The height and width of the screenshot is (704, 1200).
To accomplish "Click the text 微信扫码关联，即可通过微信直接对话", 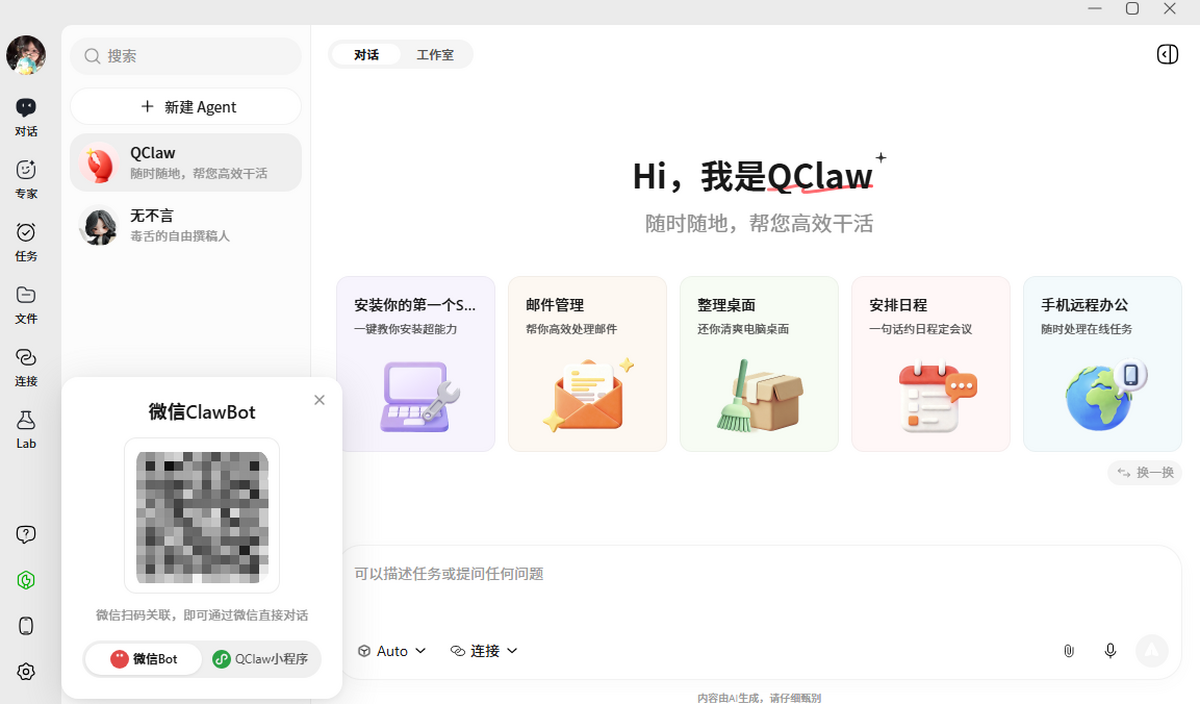I will coord(202,615).
